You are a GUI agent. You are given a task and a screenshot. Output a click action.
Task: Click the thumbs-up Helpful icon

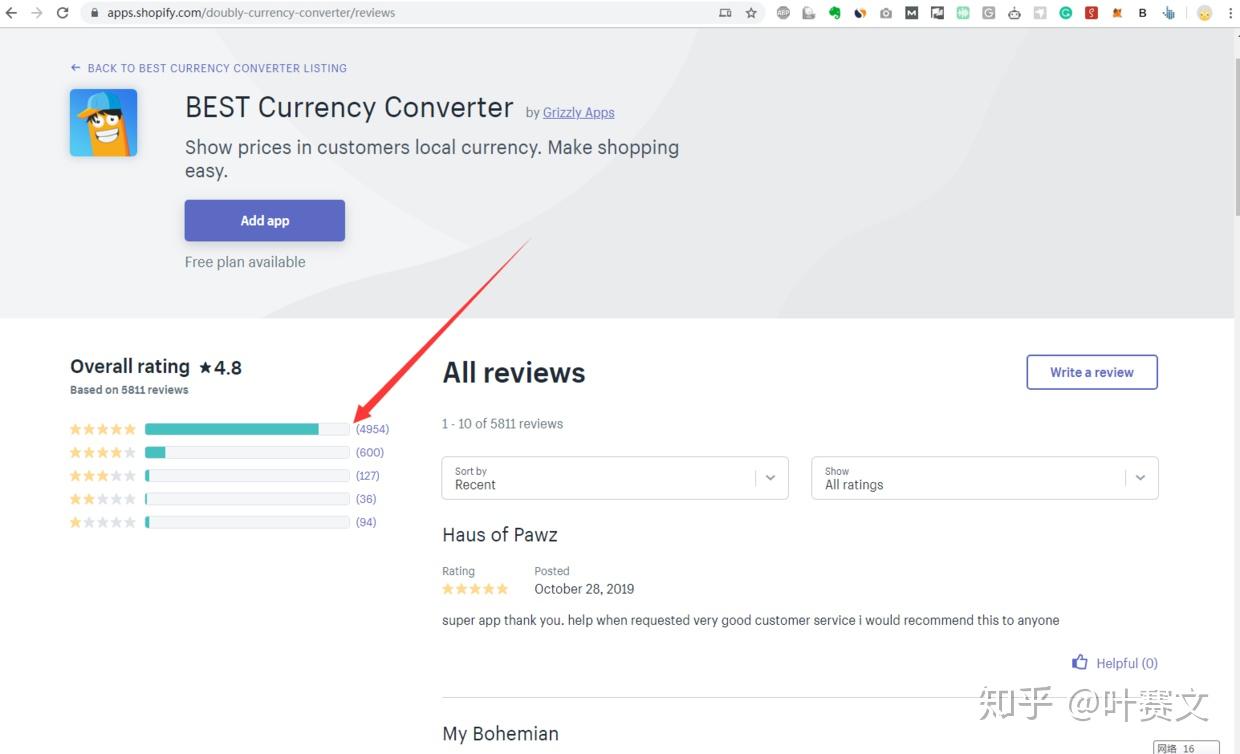[1080, 662]
